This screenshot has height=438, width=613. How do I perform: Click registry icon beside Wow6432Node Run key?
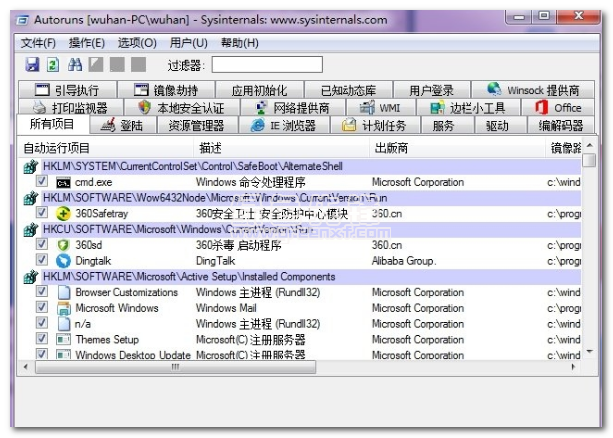pos(30,198)
